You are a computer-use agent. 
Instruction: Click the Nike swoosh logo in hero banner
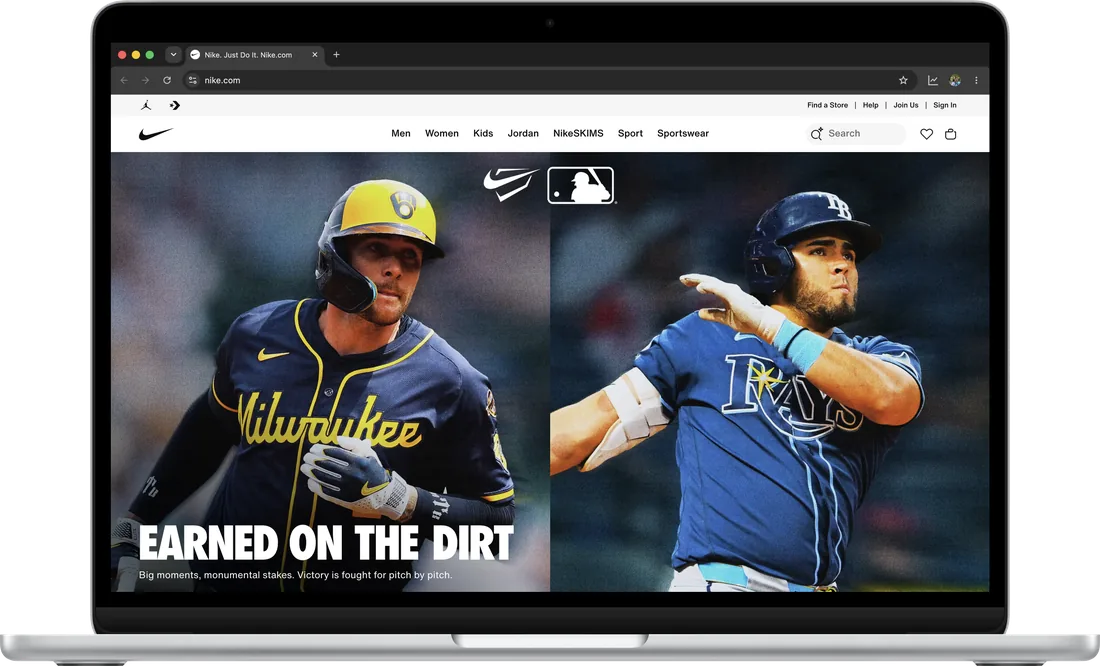[x=511, y=184]
